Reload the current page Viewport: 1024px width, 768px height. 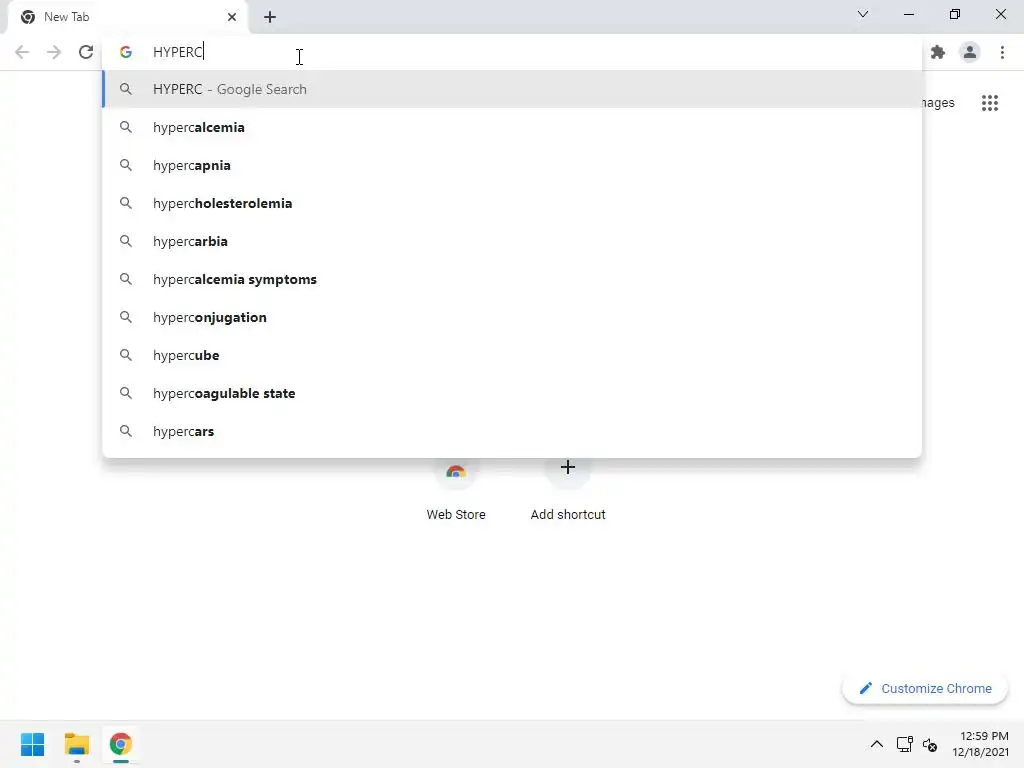coord(86,52)
